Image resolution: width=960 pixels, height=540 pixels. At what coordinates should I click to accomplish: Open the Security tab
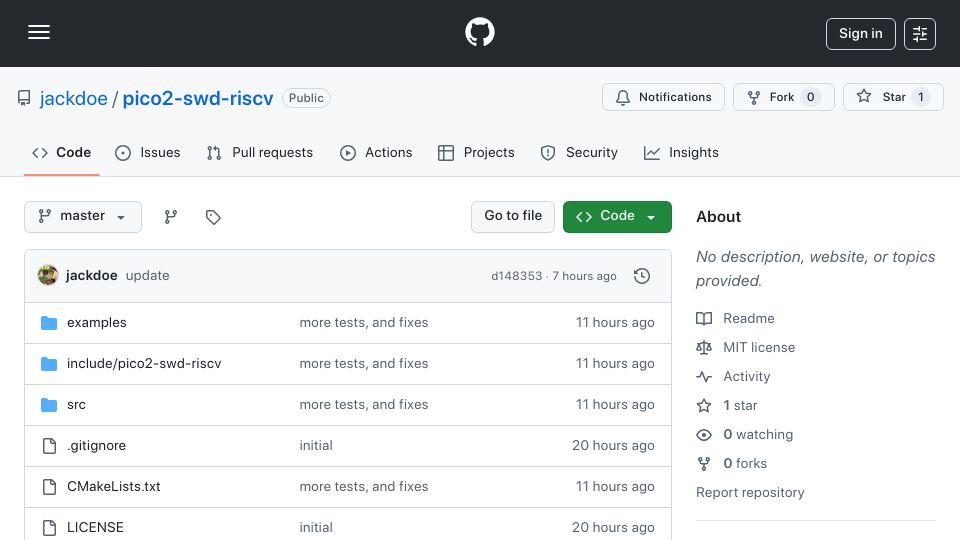click(x=579, y=152)
